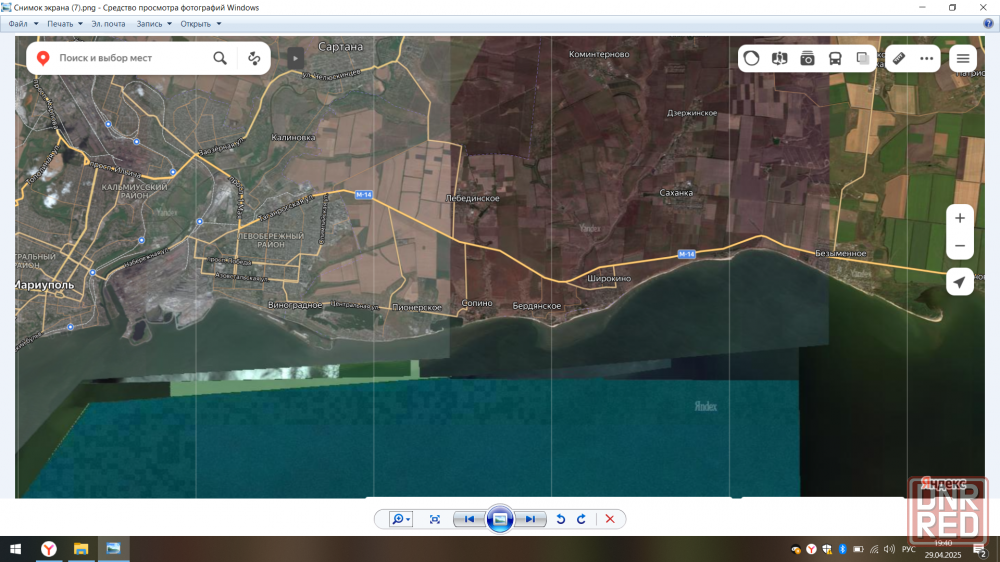Go to the next photo
The height and width of the screenshot is (562, 1000).
point(531,519)
